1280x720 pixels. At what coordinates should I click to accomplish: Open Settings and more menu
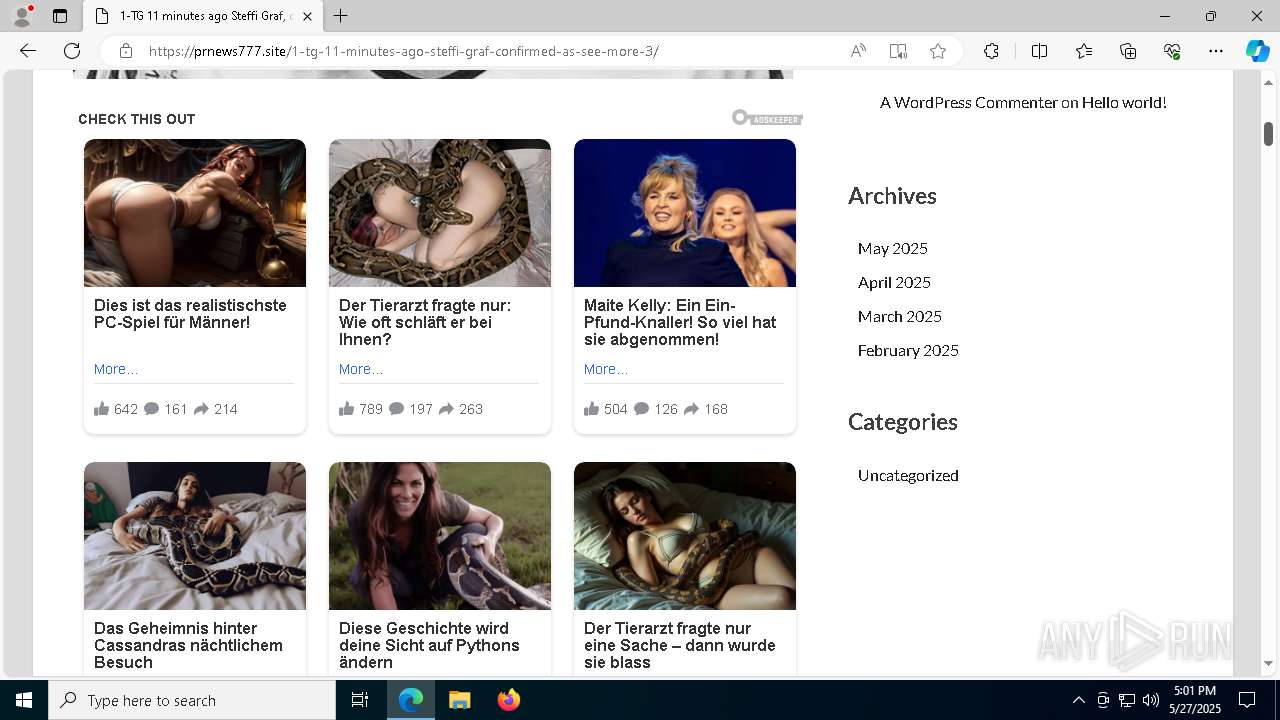point(1216,51)
